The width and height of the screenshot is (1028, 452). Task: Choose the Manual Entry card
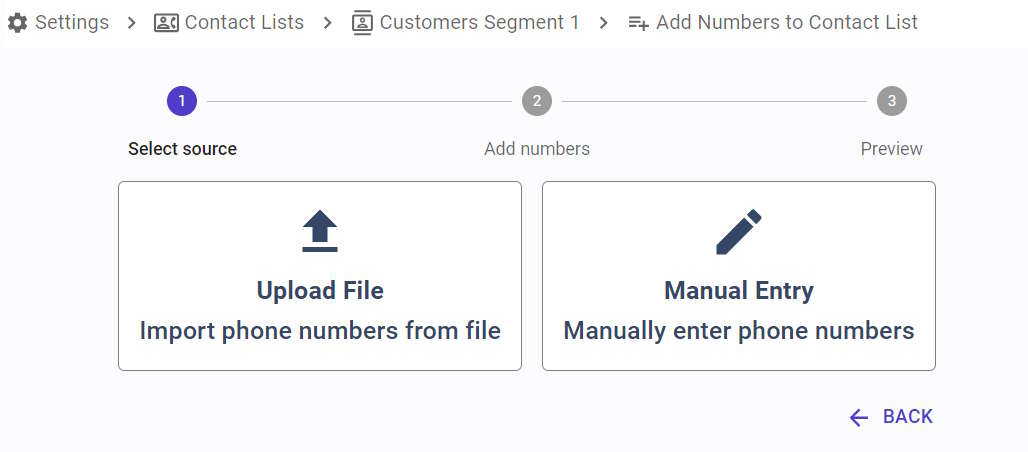tap(739, 276)
